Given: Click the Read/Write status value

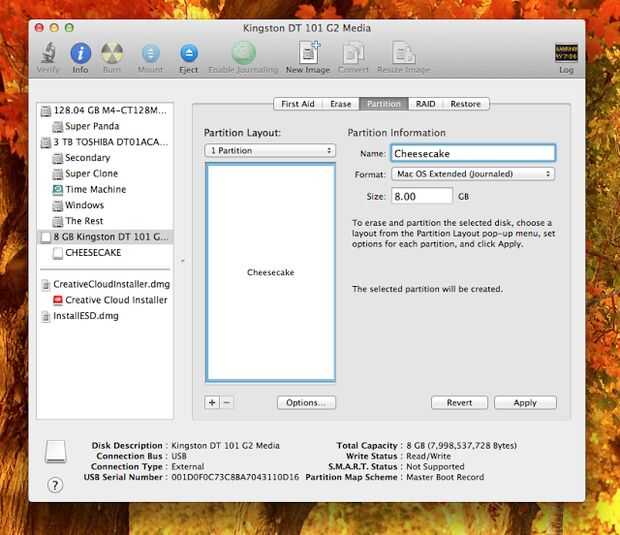Looking at the screenshot, I should coord(429,456).
